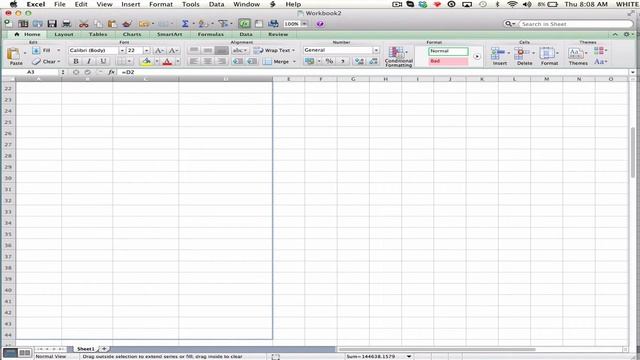
Task: Click the Filter funnel icon
Action: click(223, 24)
